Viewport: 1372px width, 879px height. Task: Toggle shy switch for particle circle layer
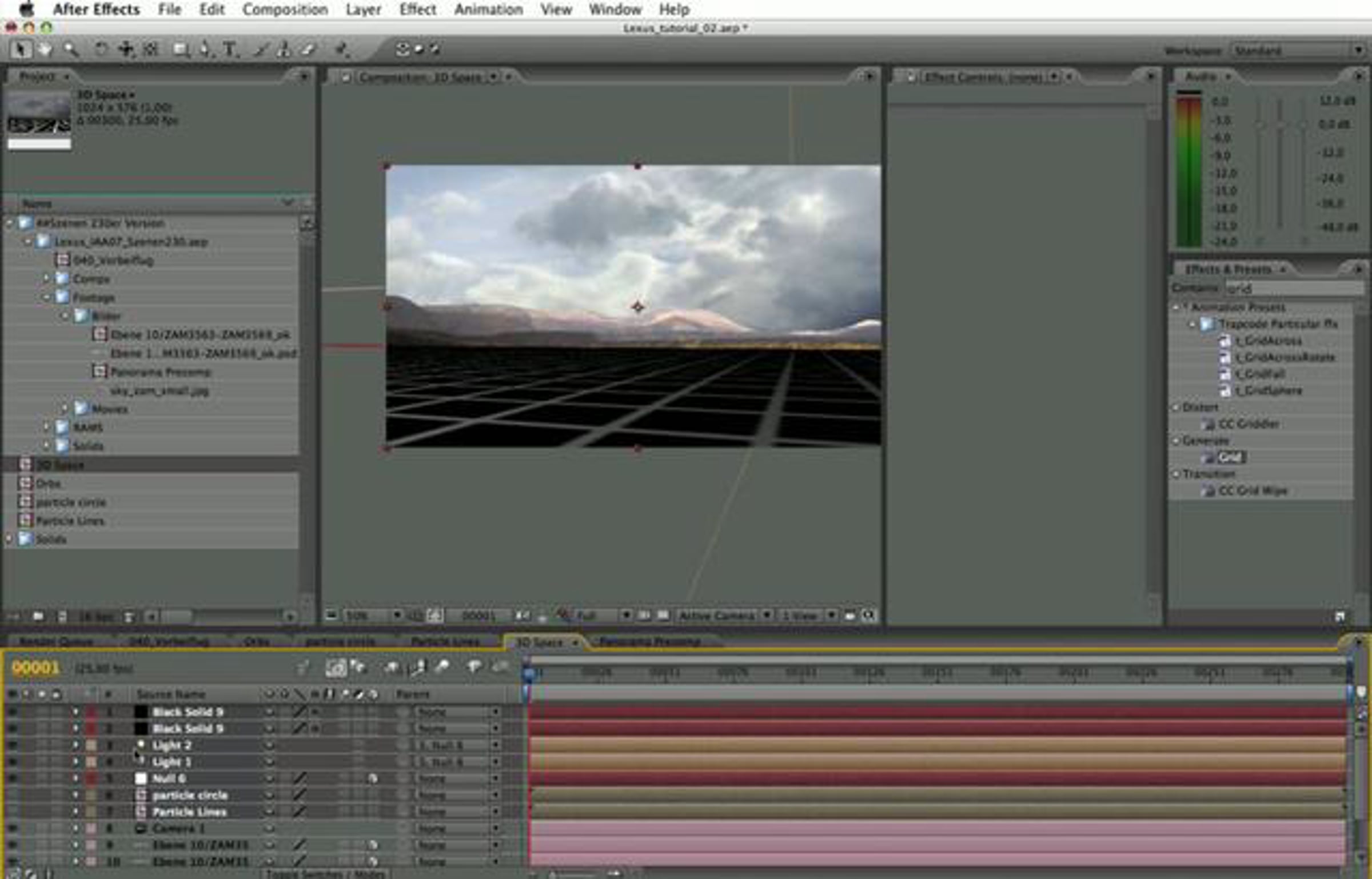tap(269, 795)
